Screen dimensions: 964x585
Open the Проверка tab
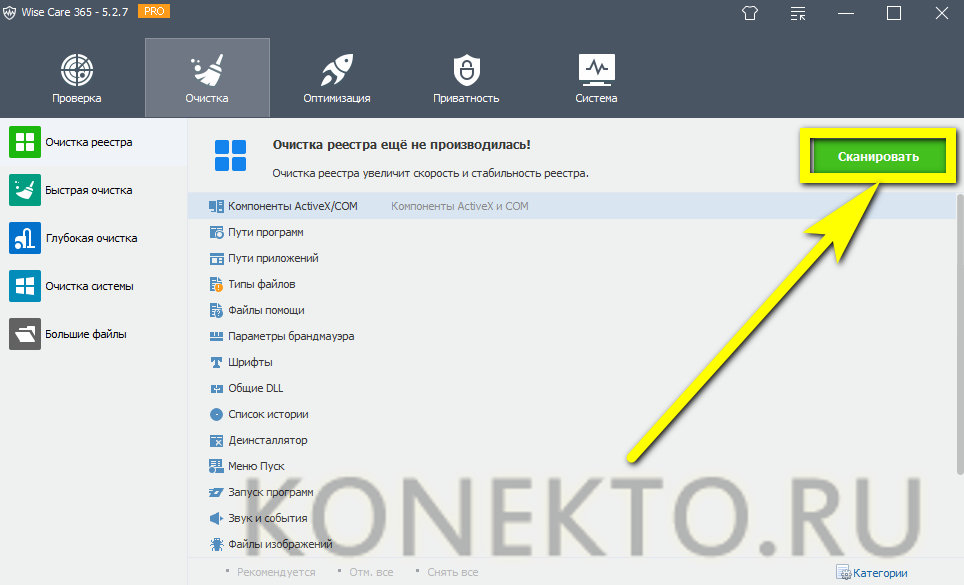tap(77, 78)
